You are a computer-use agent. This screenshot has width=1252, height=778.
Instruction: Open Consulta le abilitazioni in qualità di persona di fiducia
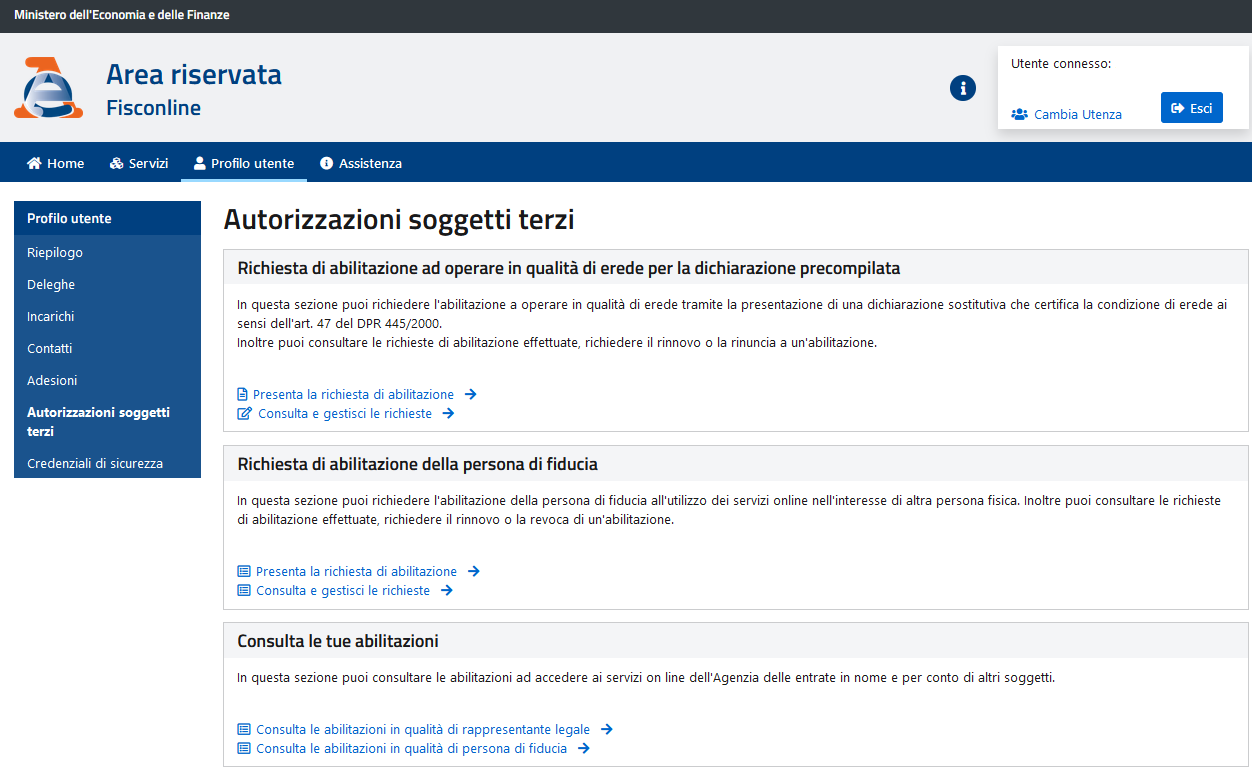(x=411, y=748)
